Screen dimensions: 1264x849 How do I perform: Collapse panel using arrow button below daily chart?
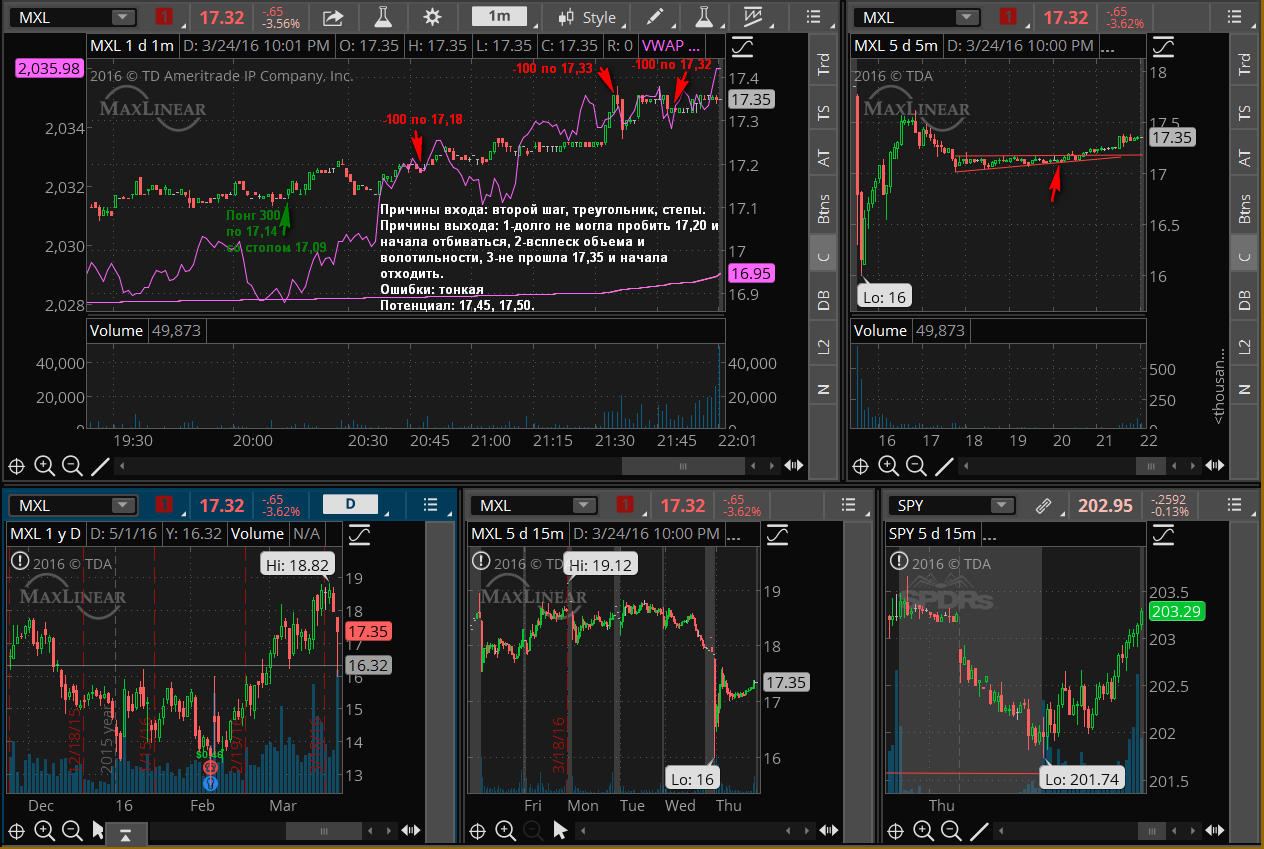(125, 835)
